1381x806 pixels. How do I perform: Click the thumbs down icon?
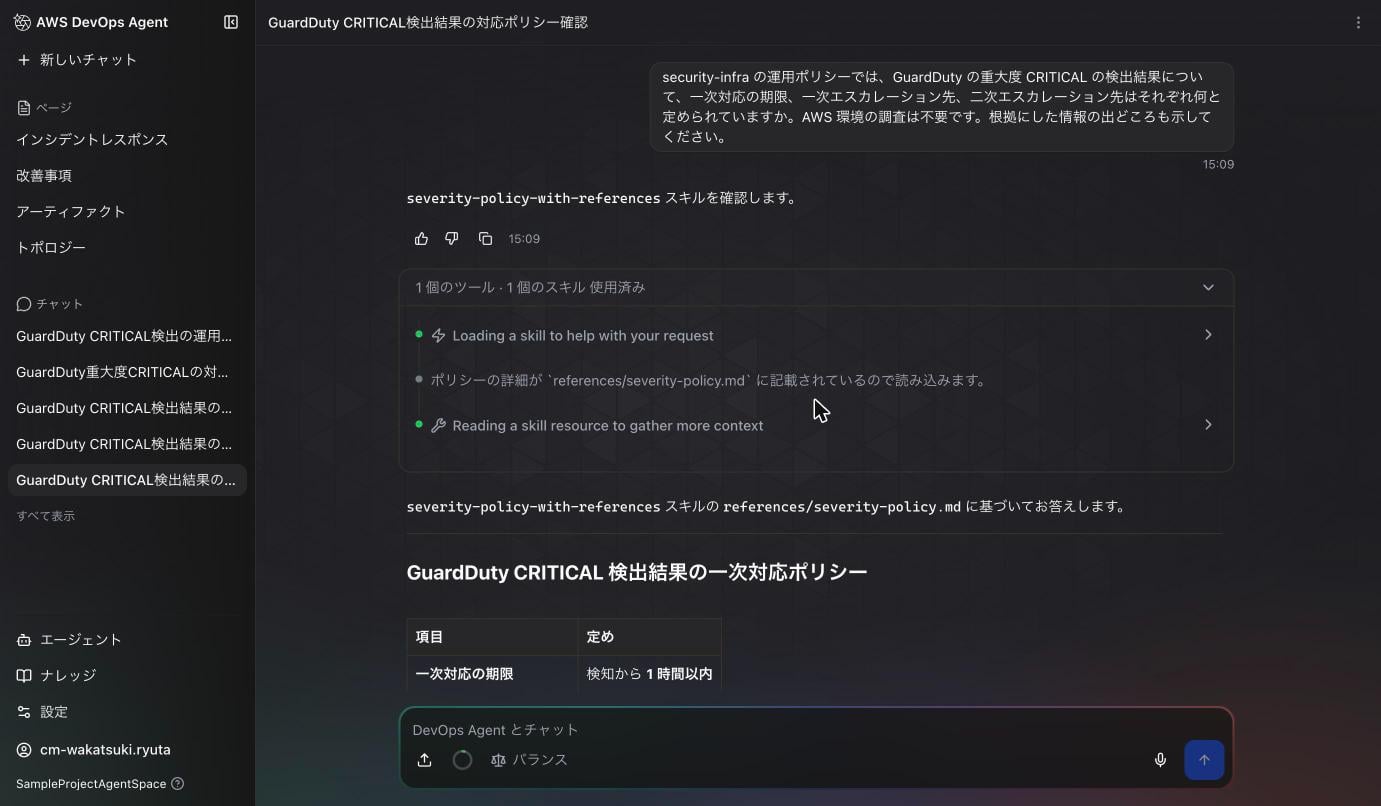[452, 239]
